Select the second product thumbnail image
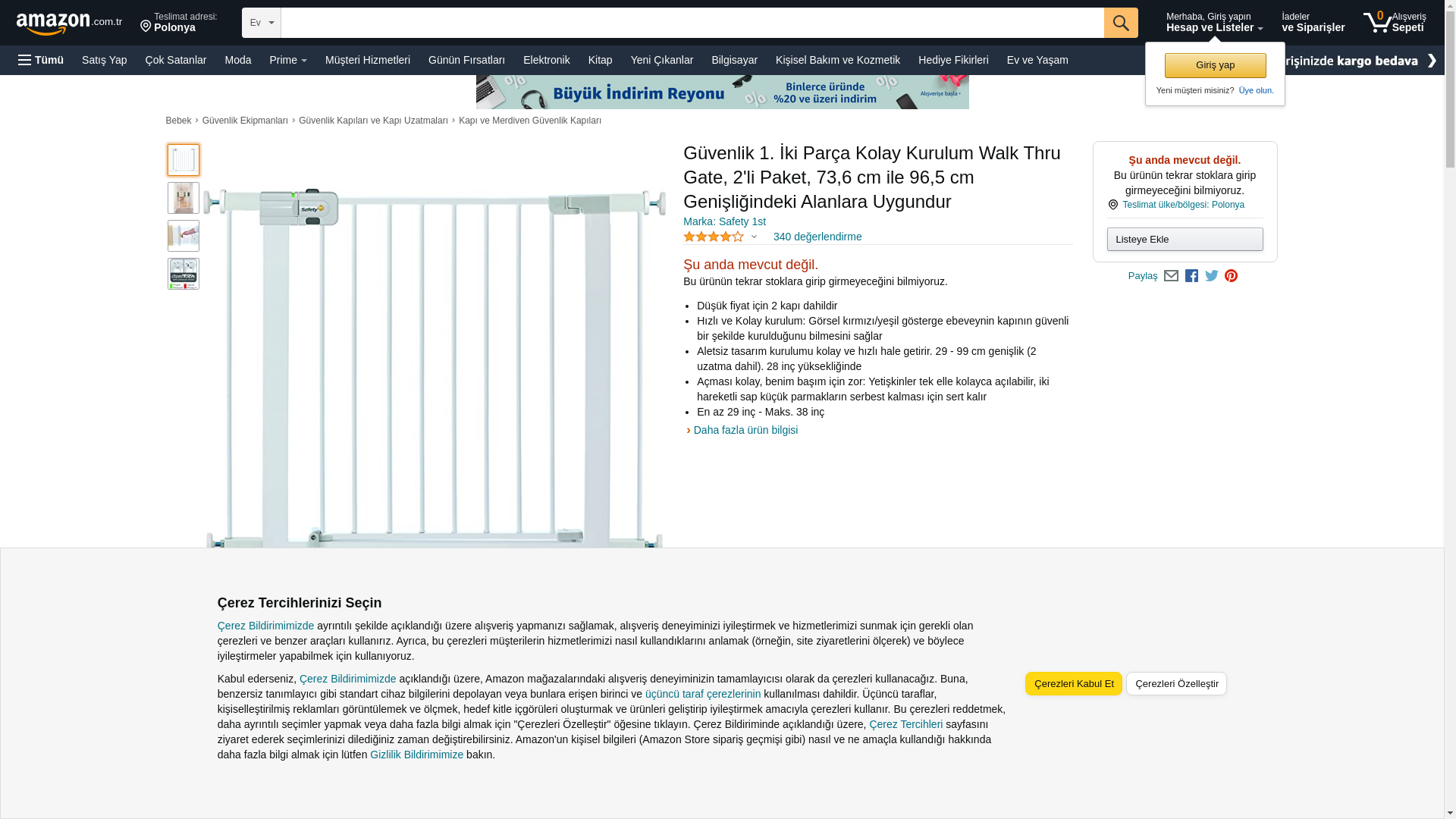This screenshot has width=1456, height=819. [184, 198]
